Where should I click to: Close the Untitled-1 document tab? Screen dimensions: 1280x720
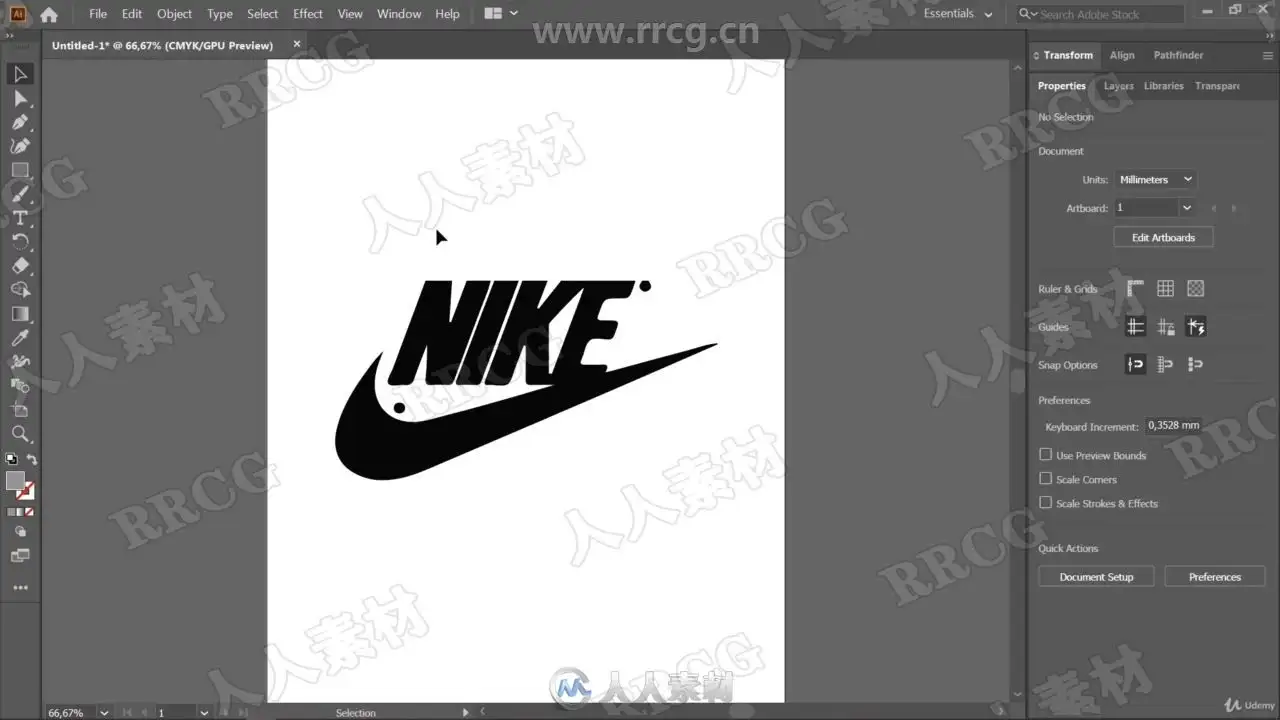[x=297, y=45]
